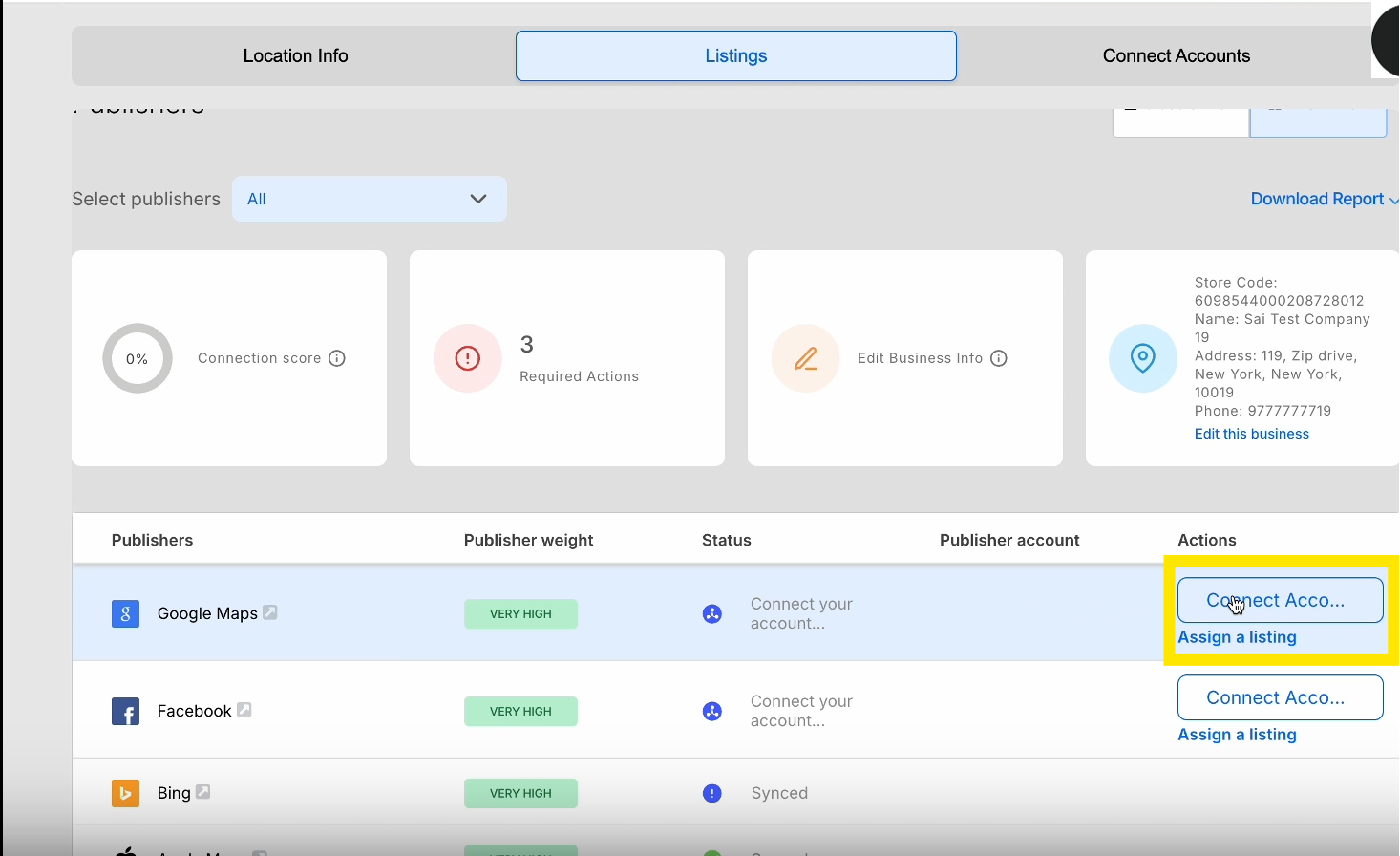Open Google Maps external link icon
1400x856 pixels.
[270, 612]
